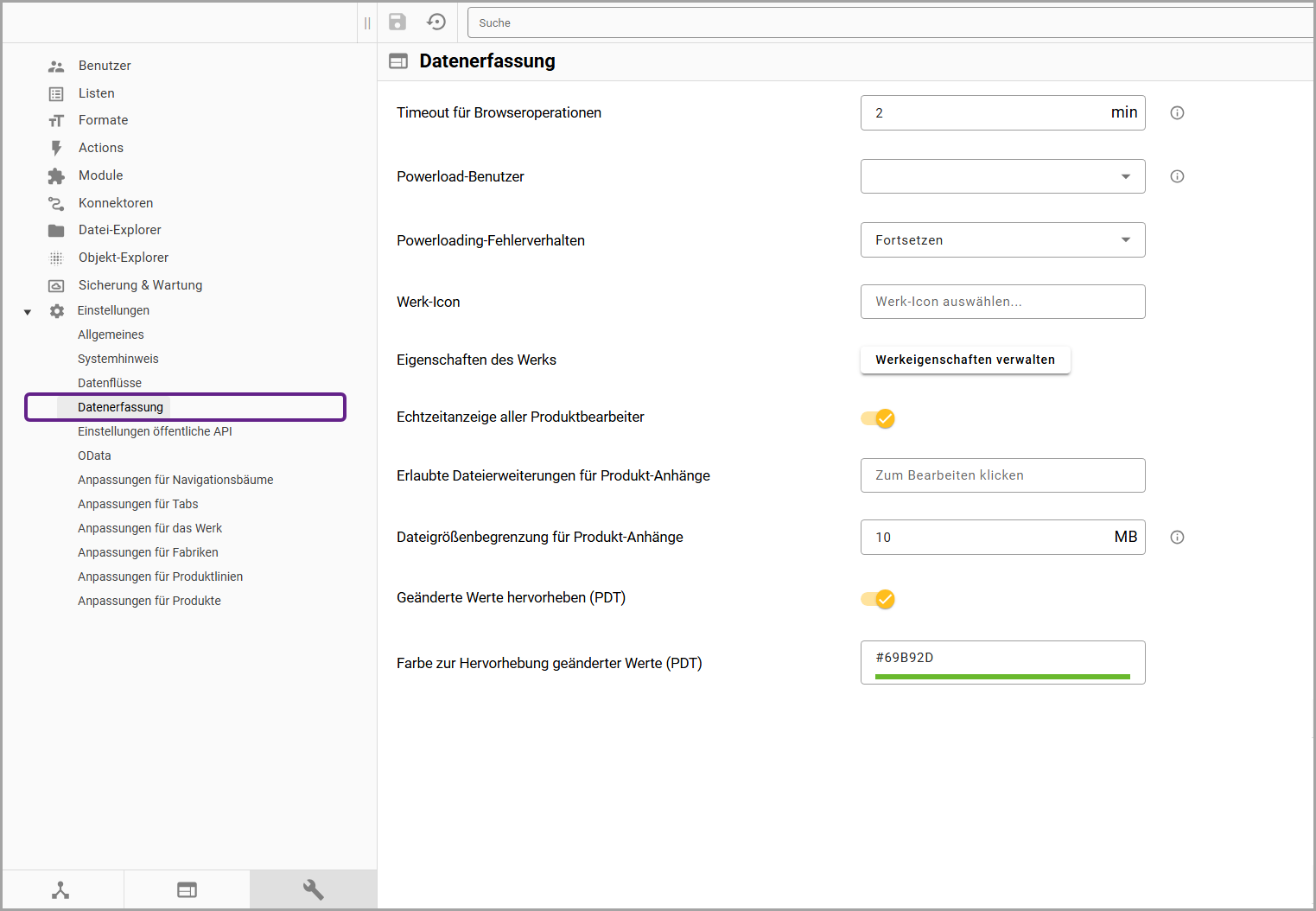The width and height of the screenshot is (1316, 911).
Task: Click the Werk-Icon auswählen field
Action: click(1002, 302)
